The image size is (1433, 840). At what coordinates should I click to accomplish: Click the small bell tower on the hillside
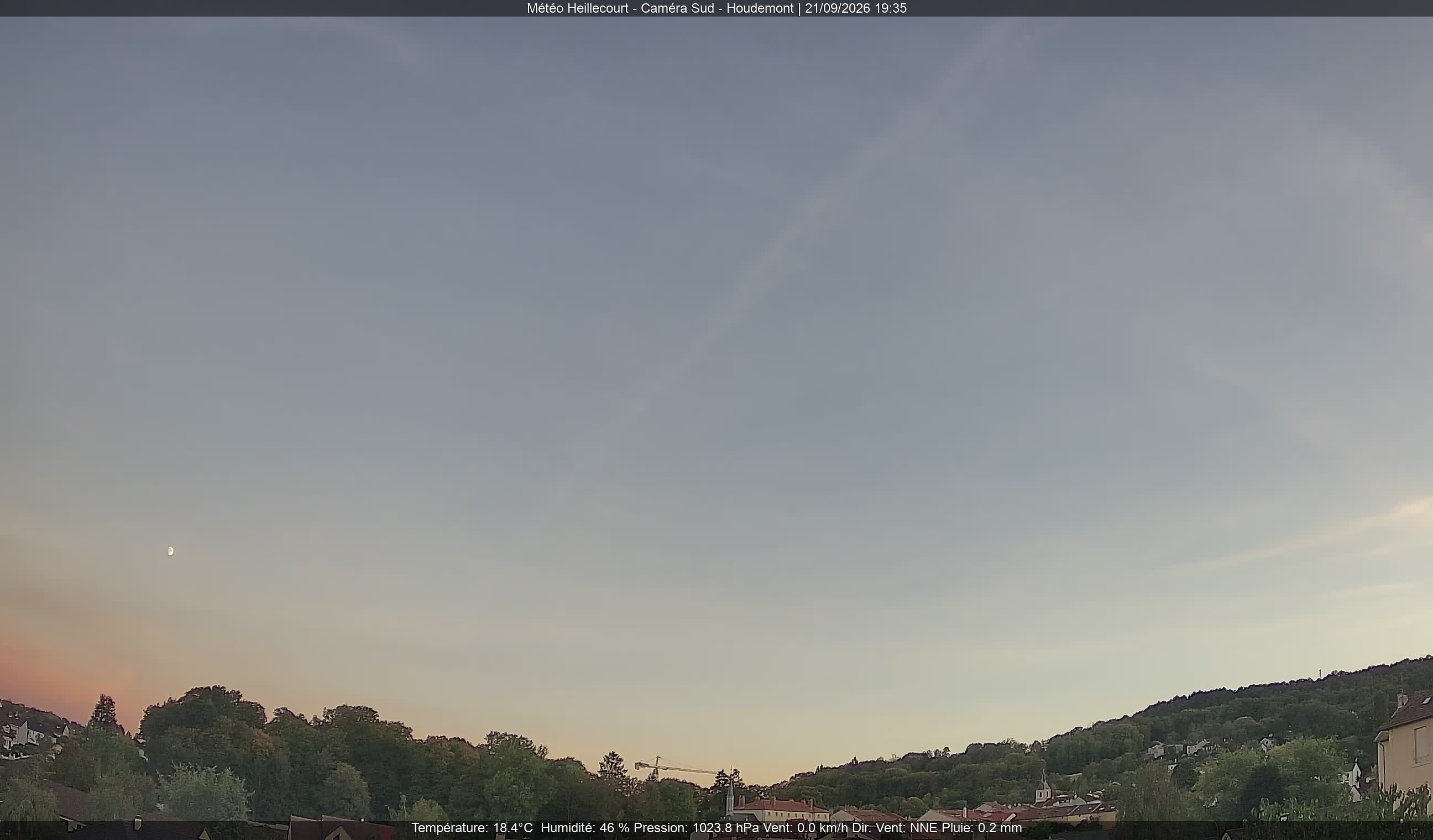coord(1043,786)
